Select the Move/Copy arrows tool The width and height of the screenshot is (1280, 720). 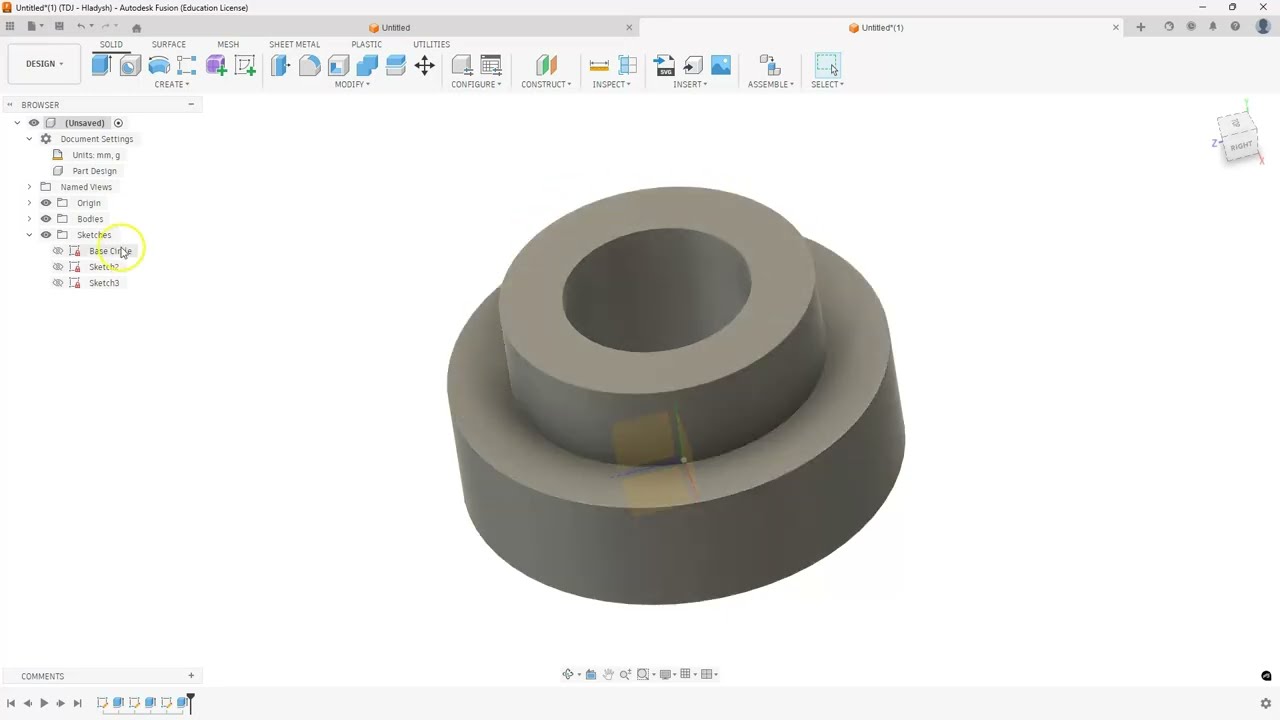tap(425, 66)
